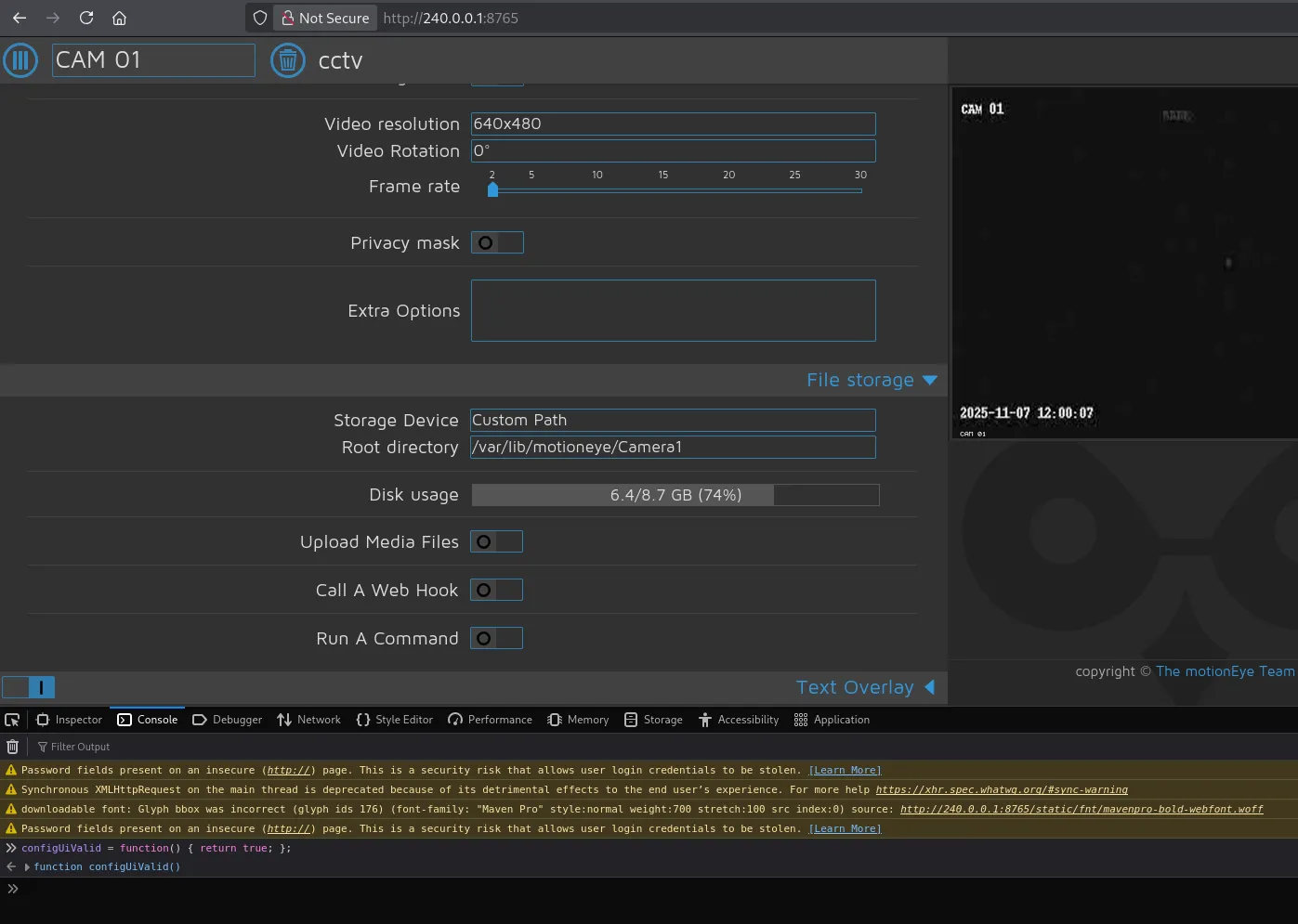Screen dimensions: 1298x924
Task: Go back with browser back arrow
Action: tap(20, 18)
